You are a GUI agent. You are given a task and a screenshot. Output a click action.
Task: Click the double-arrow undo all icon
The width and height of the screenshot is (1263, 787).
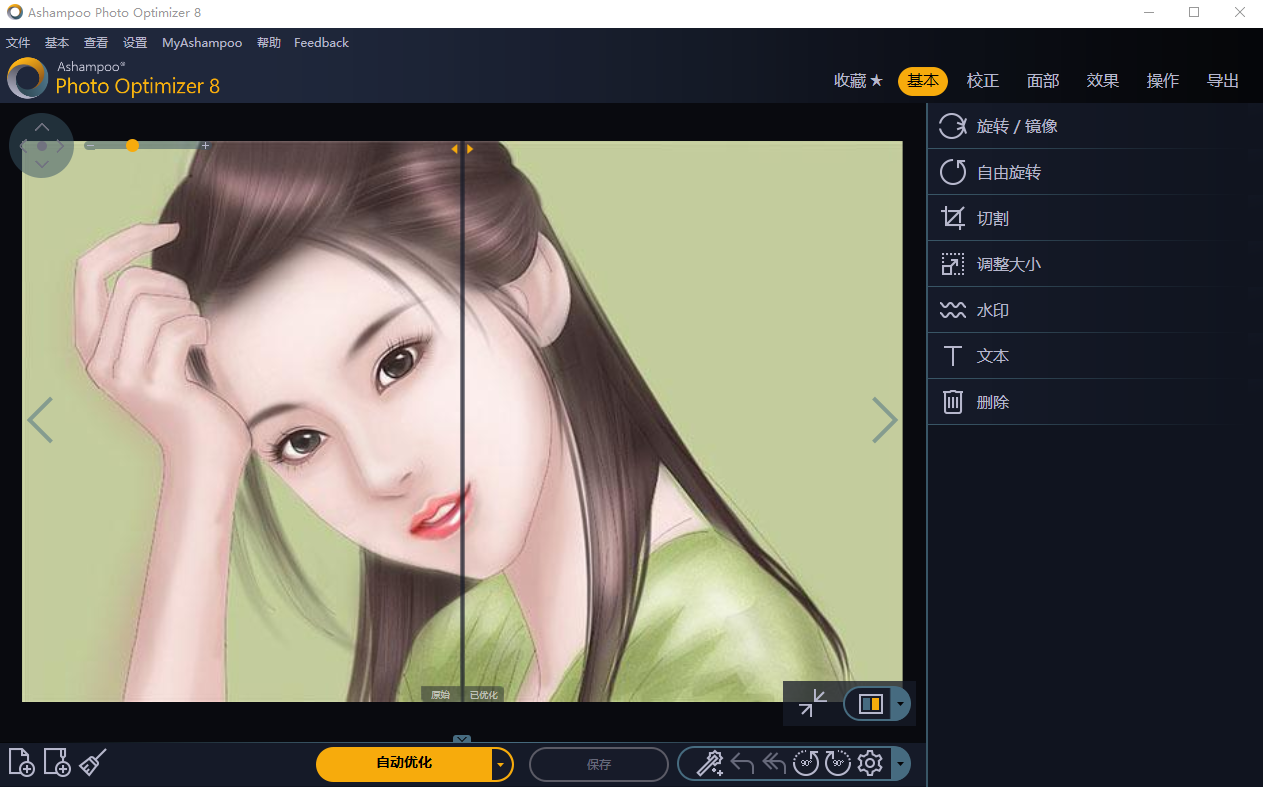774,764
